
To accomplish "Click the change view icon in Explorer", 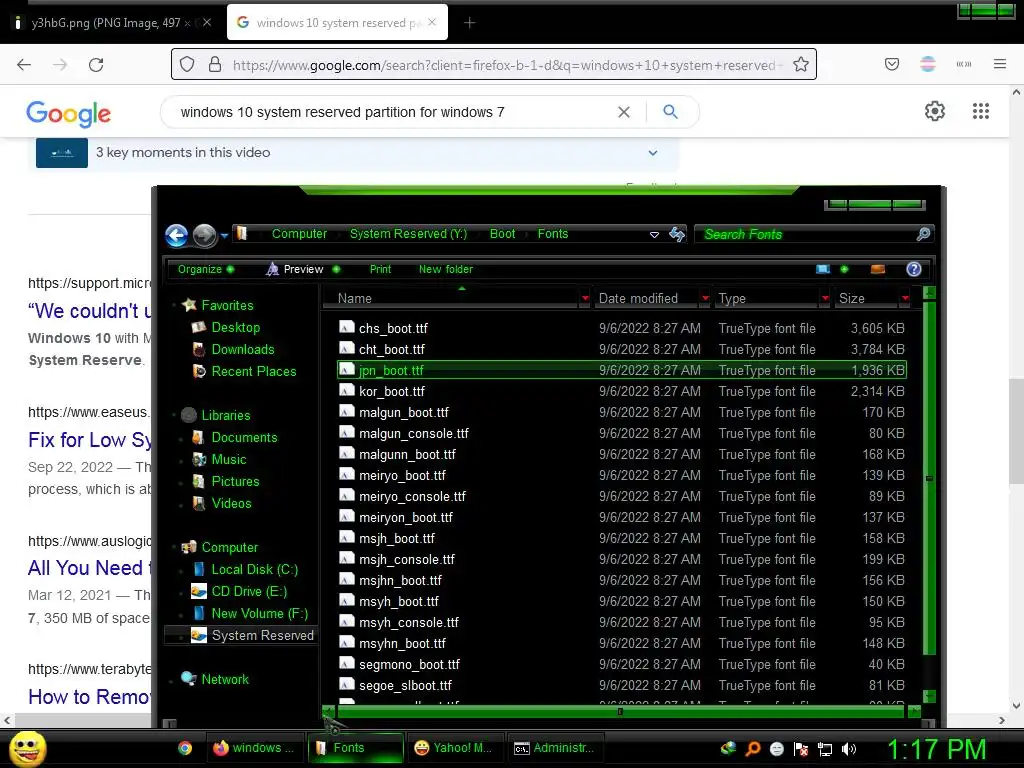I will (x=823, y=269).
